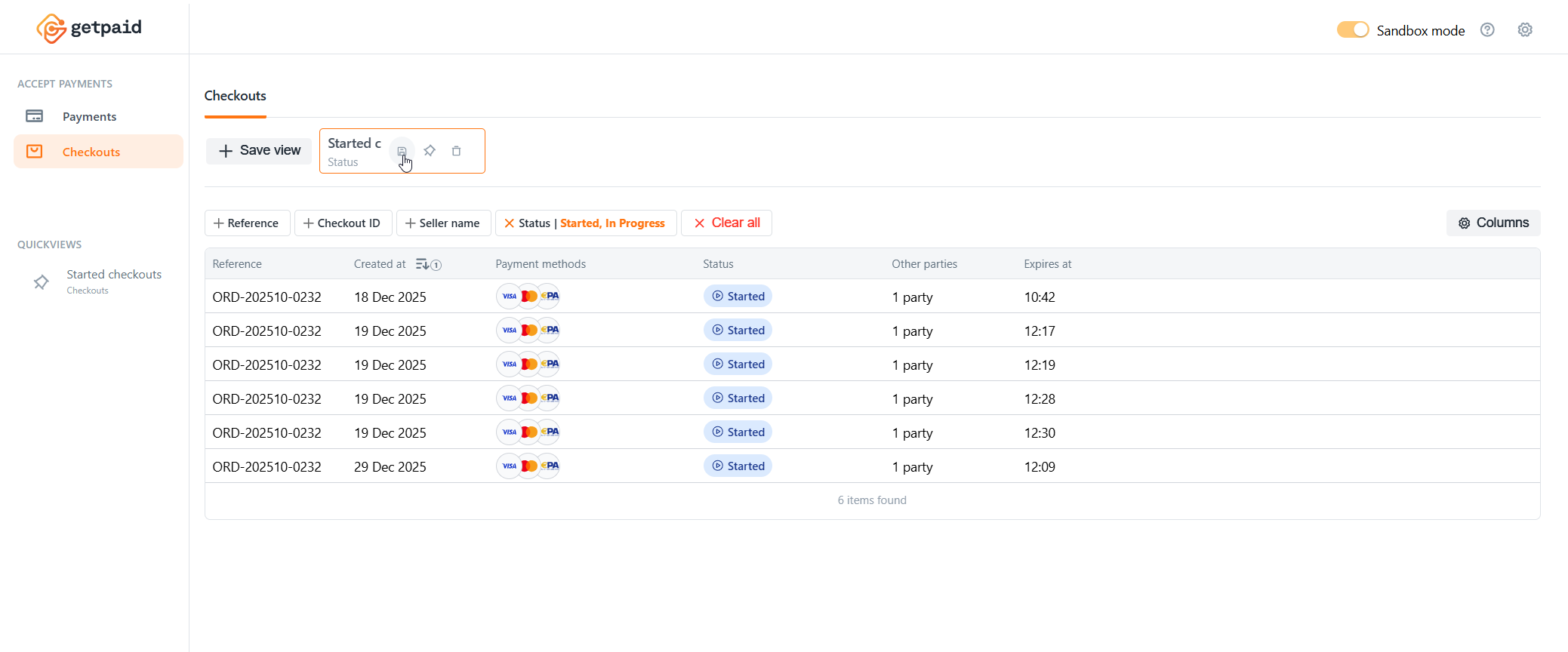The width and height of the screenshot is (1568, 652).
Task: Click the getpaid logo
Action: [89, 28]
